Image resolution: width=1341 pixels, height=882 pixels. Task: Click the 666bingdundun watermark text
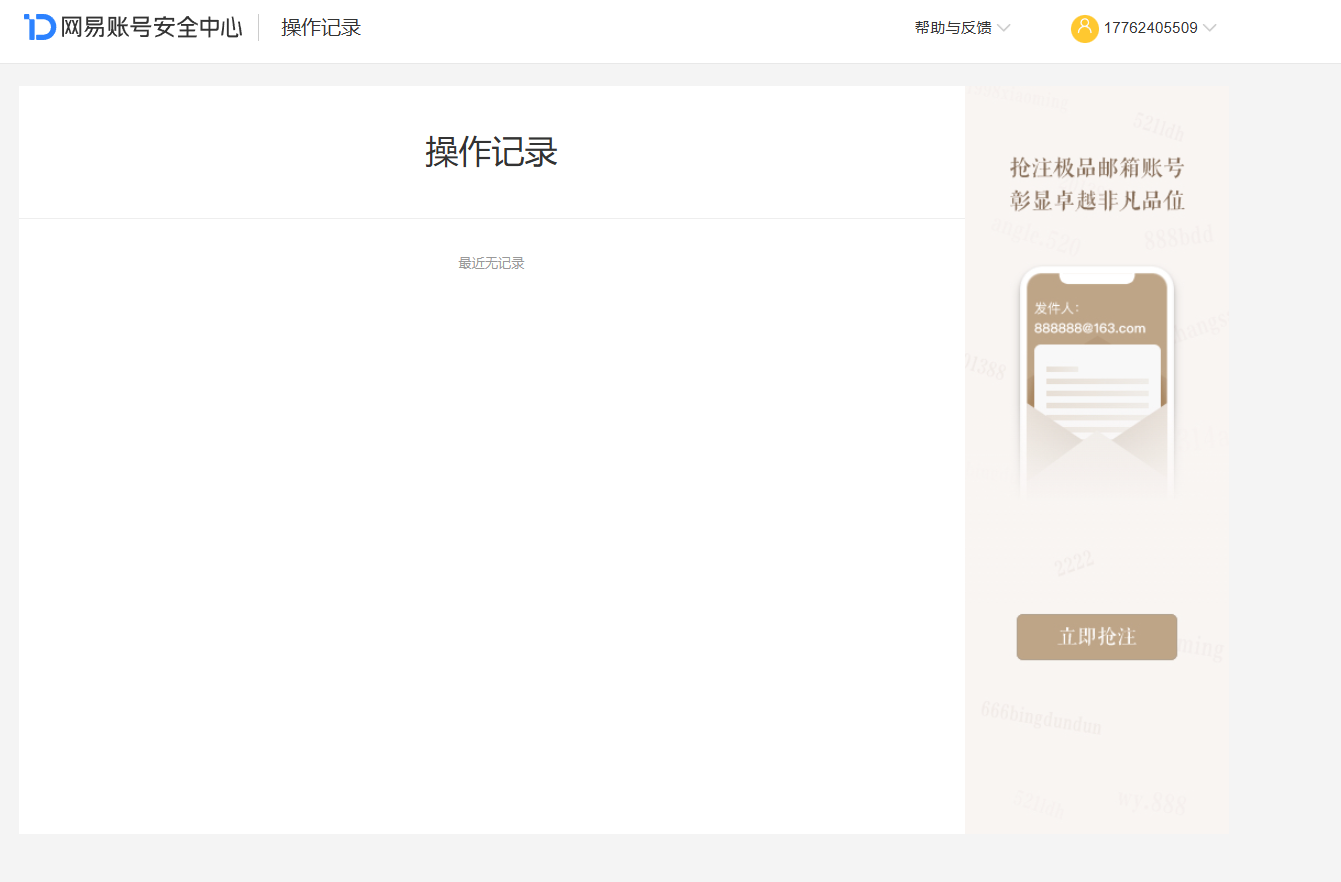coord(1041,717)
